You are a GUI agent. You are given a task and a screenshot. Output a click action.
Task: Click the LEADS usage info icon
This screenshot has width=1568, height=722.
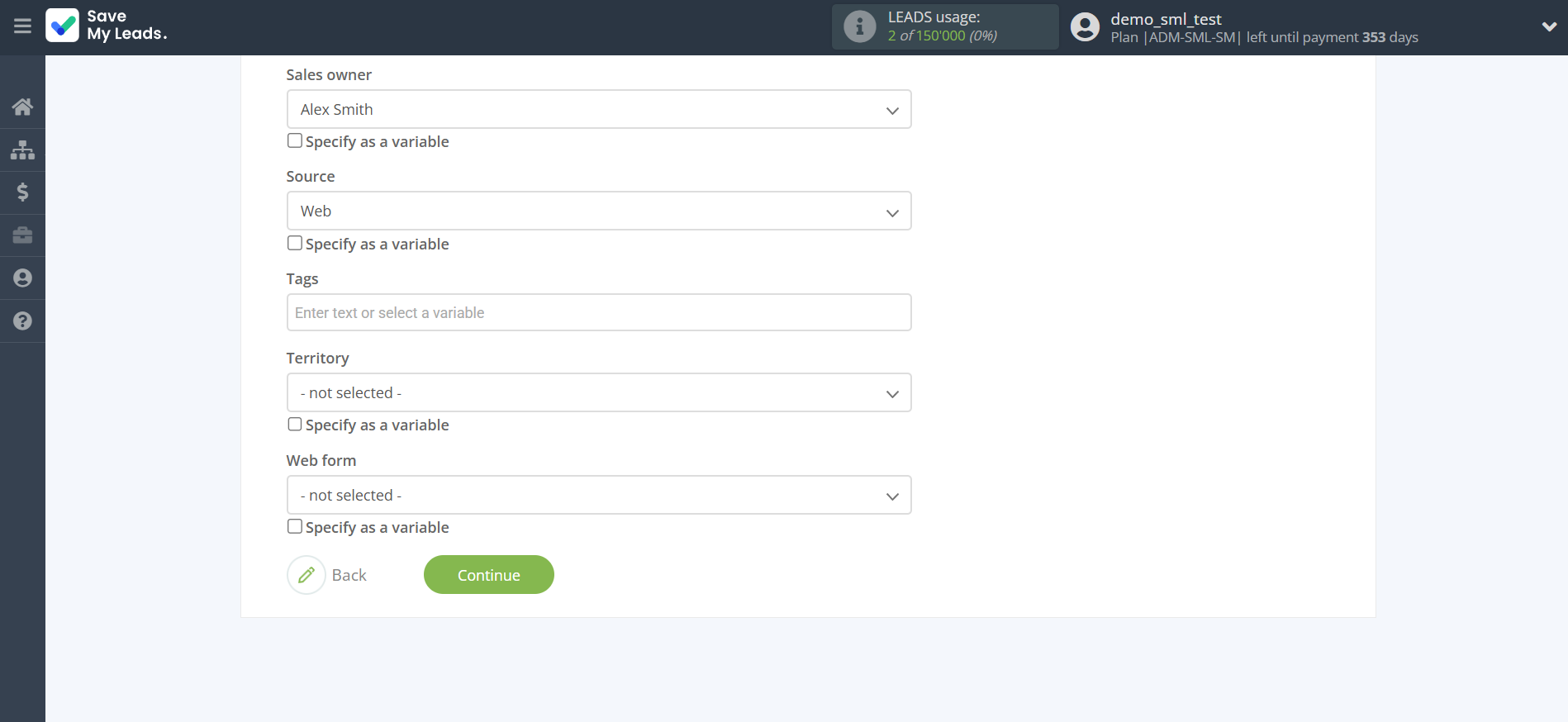pos(859,27)
